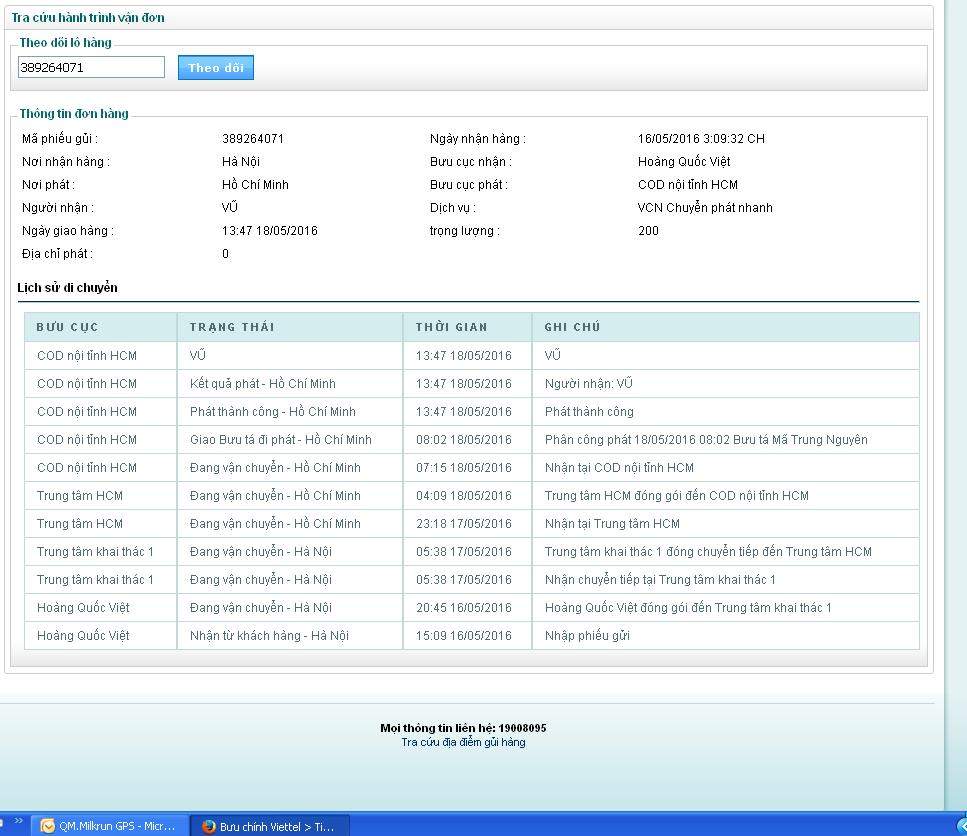
Task: Click Lịch sử di chuyển heading
Action: pyautogui.click(x=67, y=288)
